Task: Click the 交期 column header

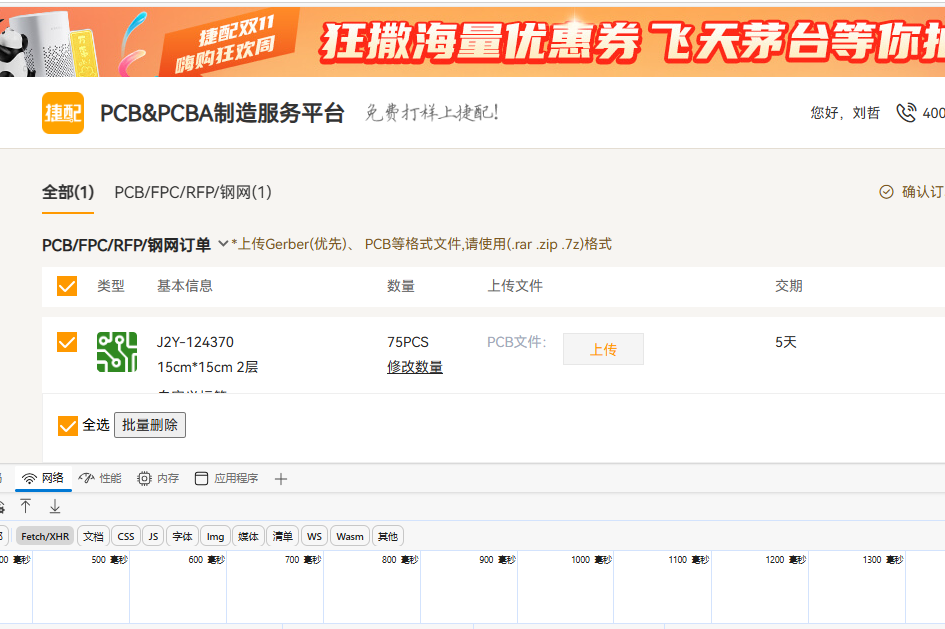Action: coord(789,286)
